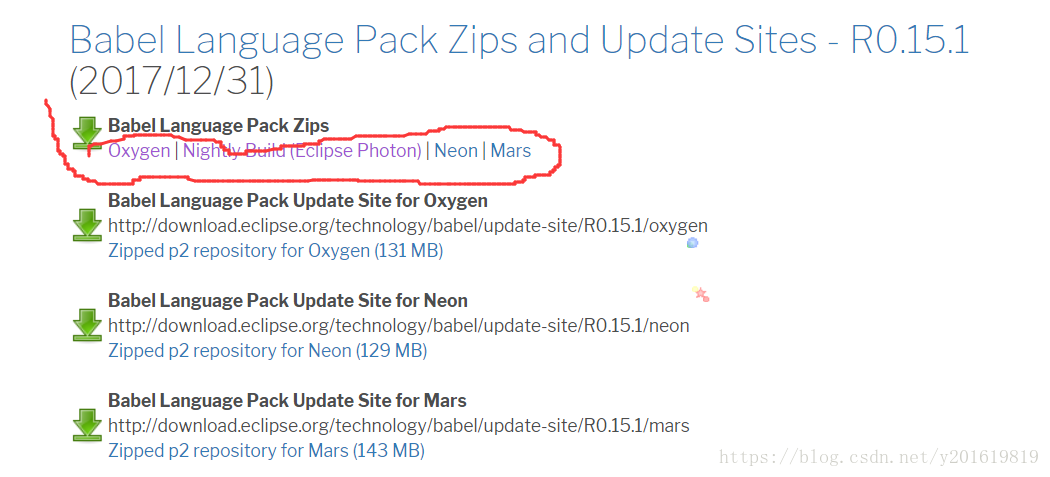Click the Update Site for Neon title
Viewport: 1050px width, 477px height.
[287, 301]
